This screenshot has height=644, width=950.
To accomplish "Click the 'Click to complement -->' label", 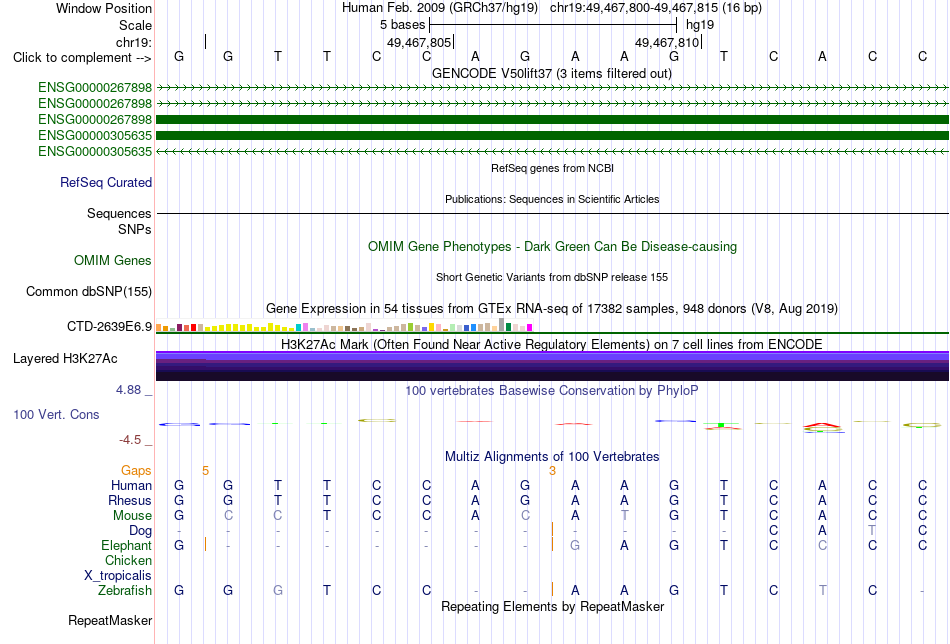I will tap(82, 58).
